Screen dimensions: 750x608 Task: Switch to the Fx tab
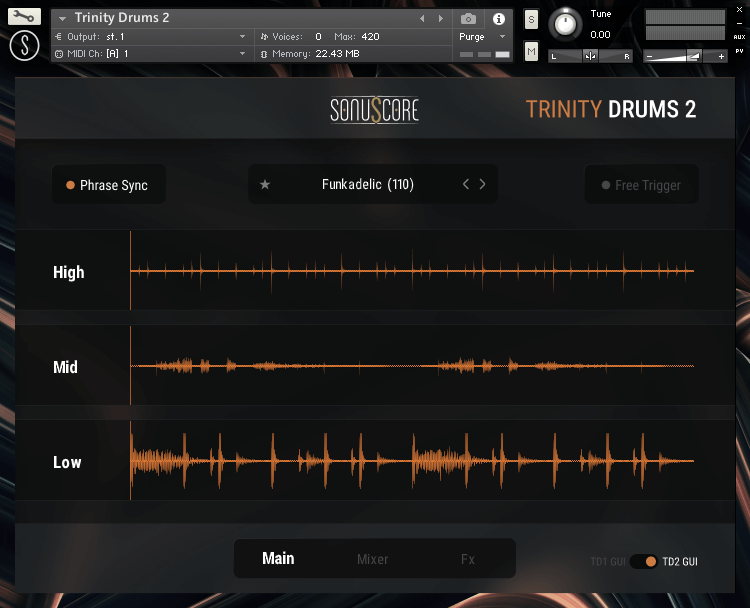[x=467, y=559]
